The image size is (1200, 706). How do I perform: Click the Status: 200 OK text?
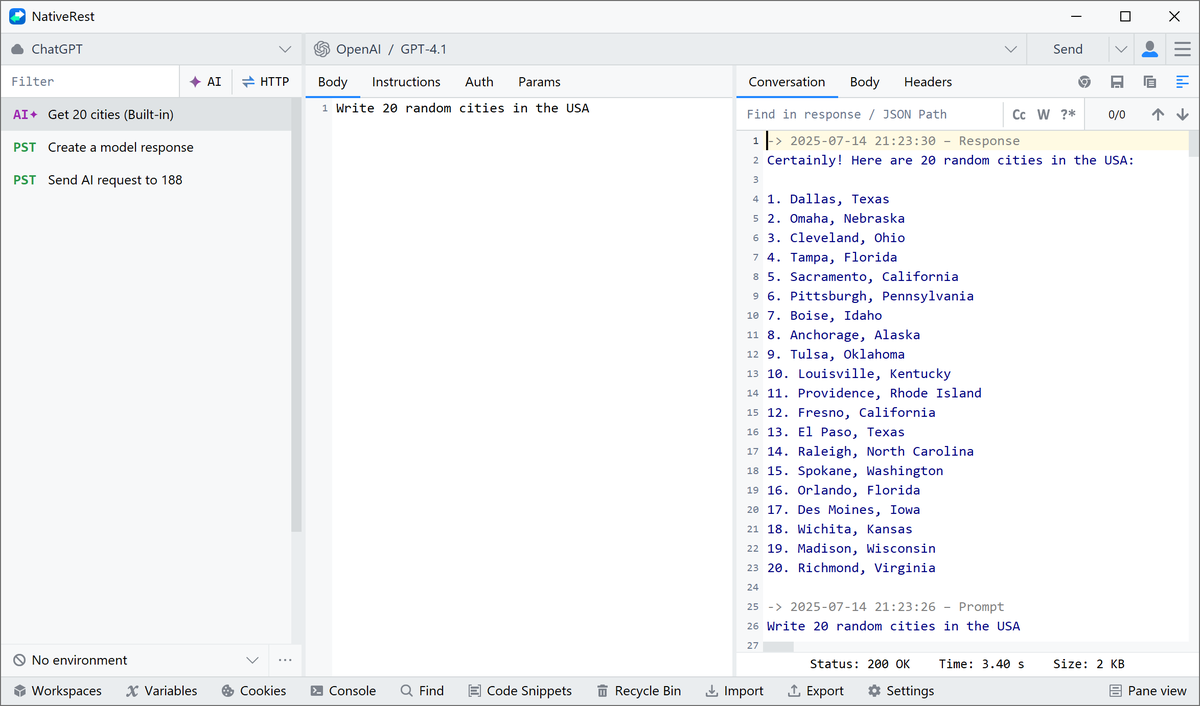tap(860, 664)
